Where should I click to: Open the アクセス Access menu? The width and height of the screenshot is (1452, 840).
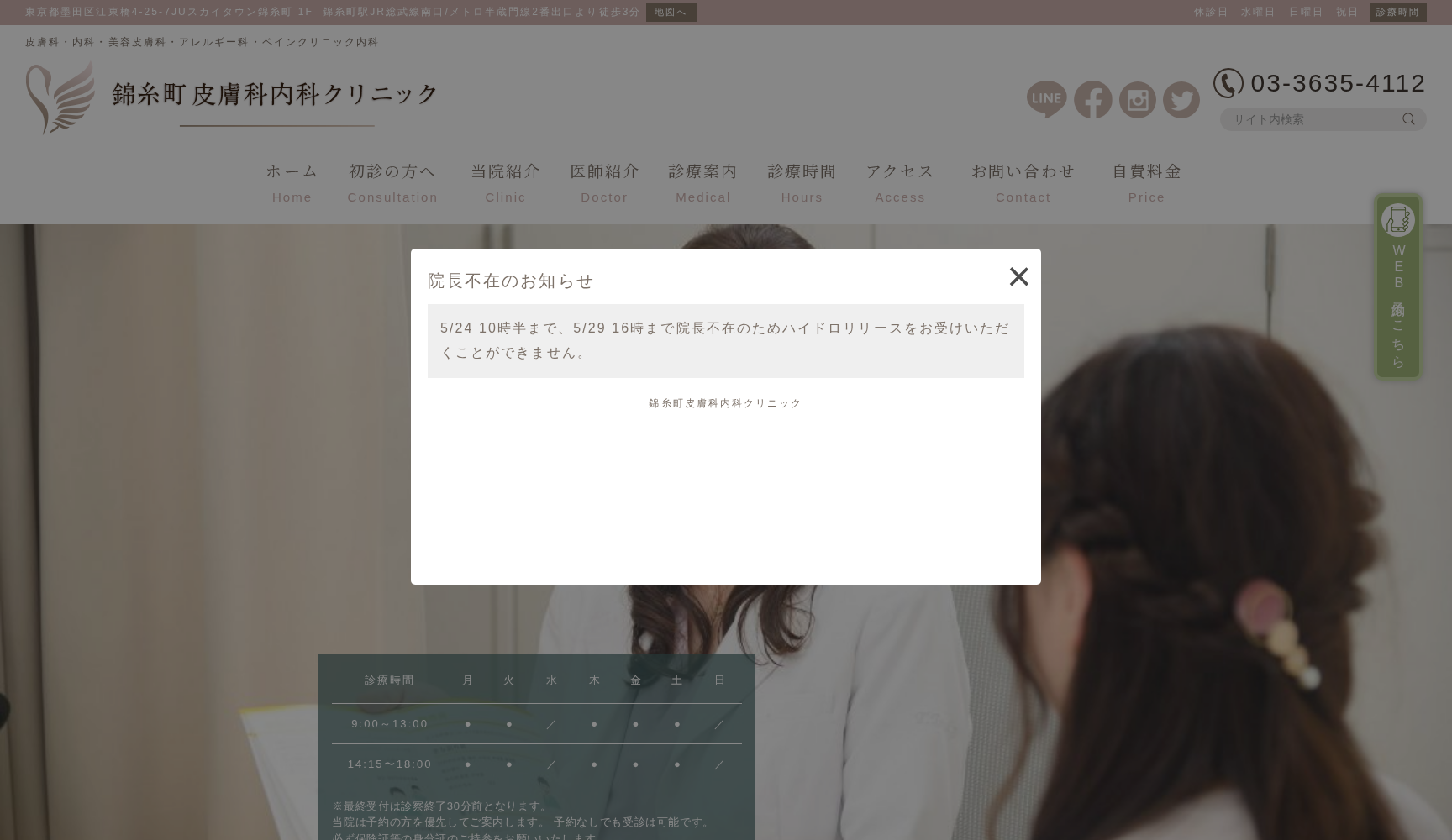(900, 182)
